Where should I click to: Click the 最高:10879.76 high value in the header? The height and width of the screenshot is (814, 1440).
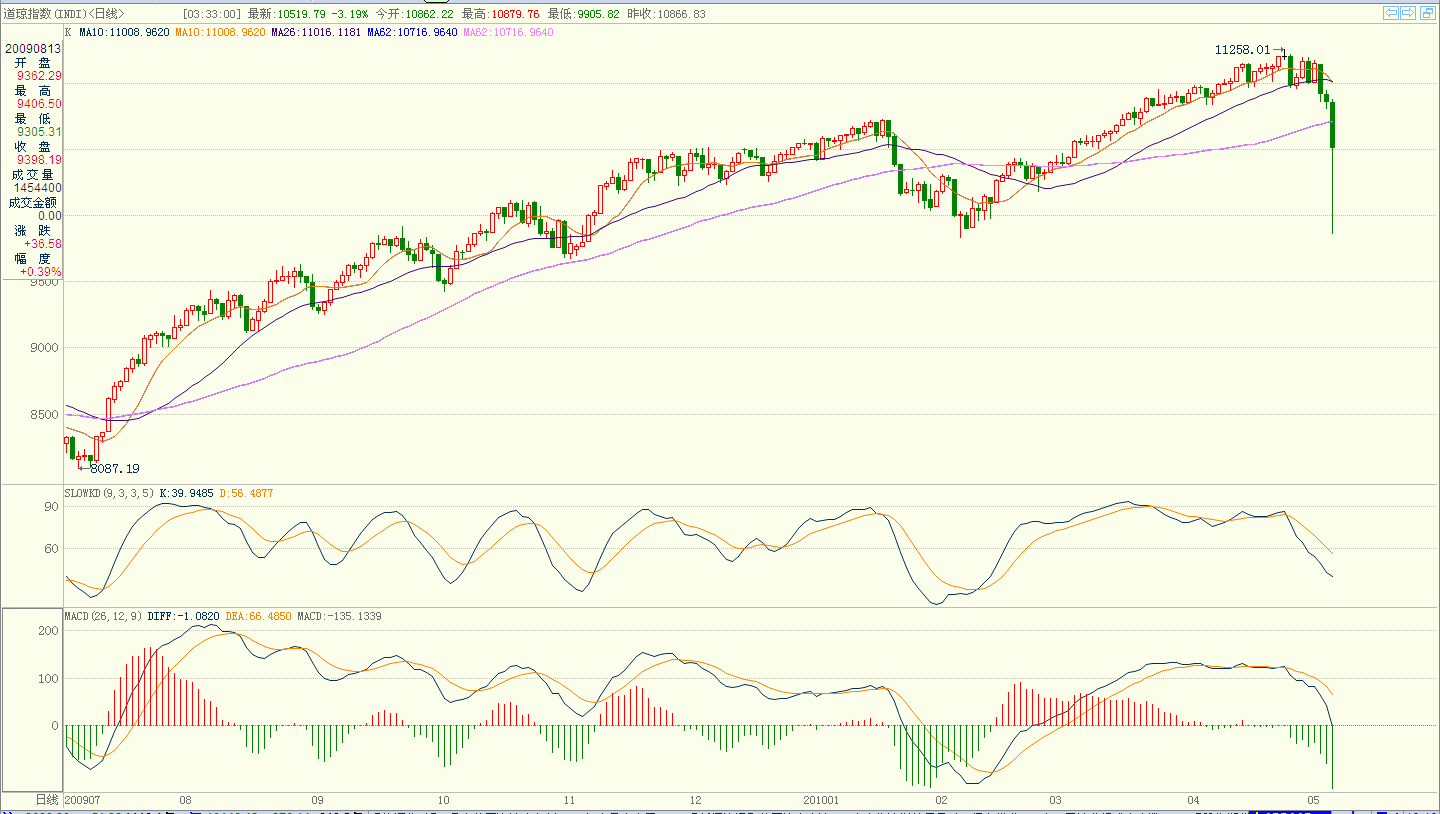coord(500,14)
